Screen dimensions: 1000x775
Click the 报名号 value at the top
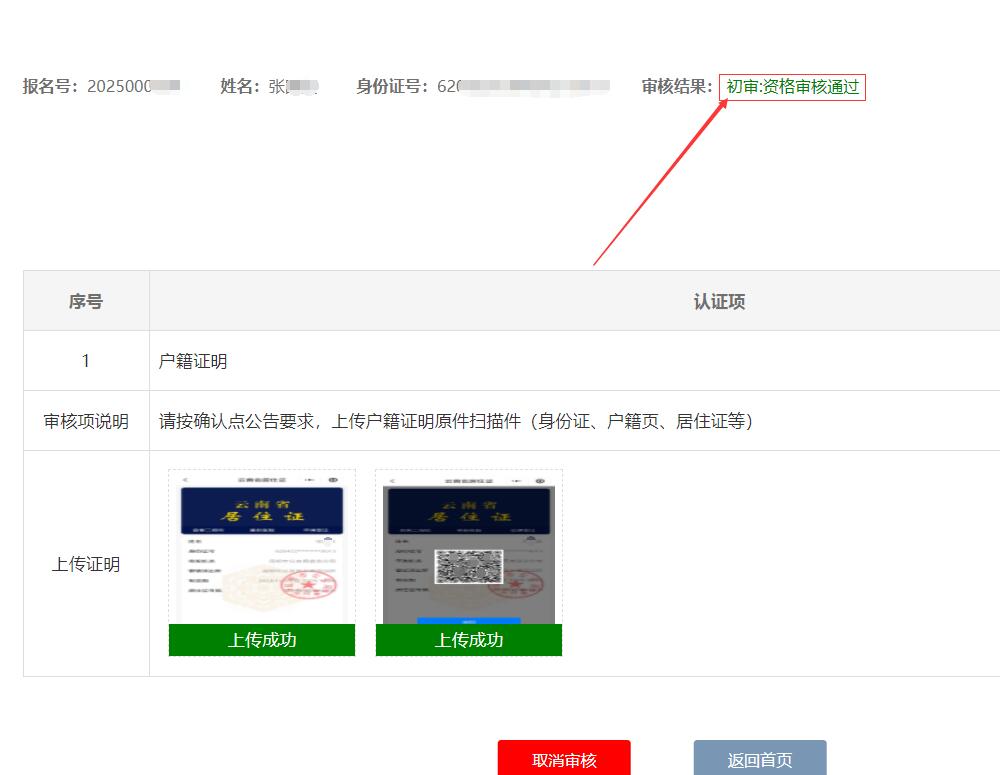pyautogui.click(x=133, y=87)
